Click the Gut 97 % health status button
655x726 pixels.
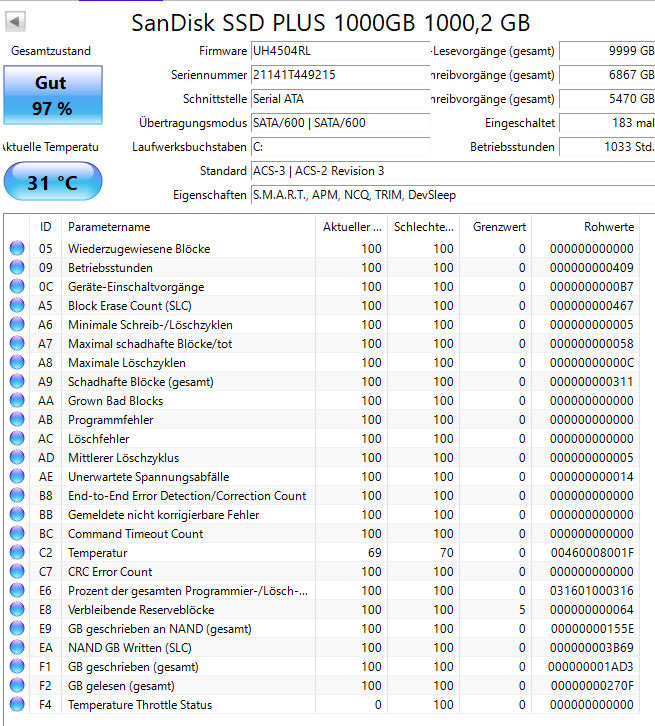pyautogui.click(x=53, y=95)
